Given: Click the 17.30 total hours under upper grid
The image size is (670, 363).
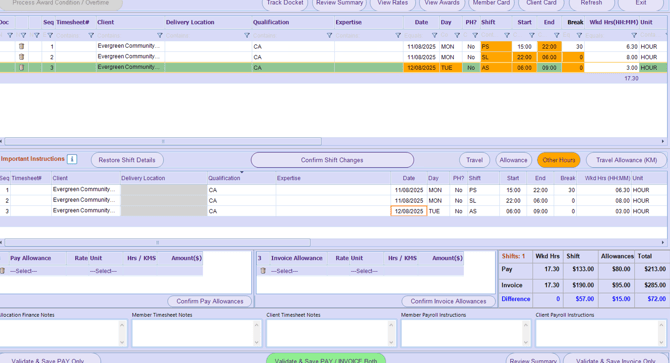Looking at the screenshot, I should tap(631, 79).
